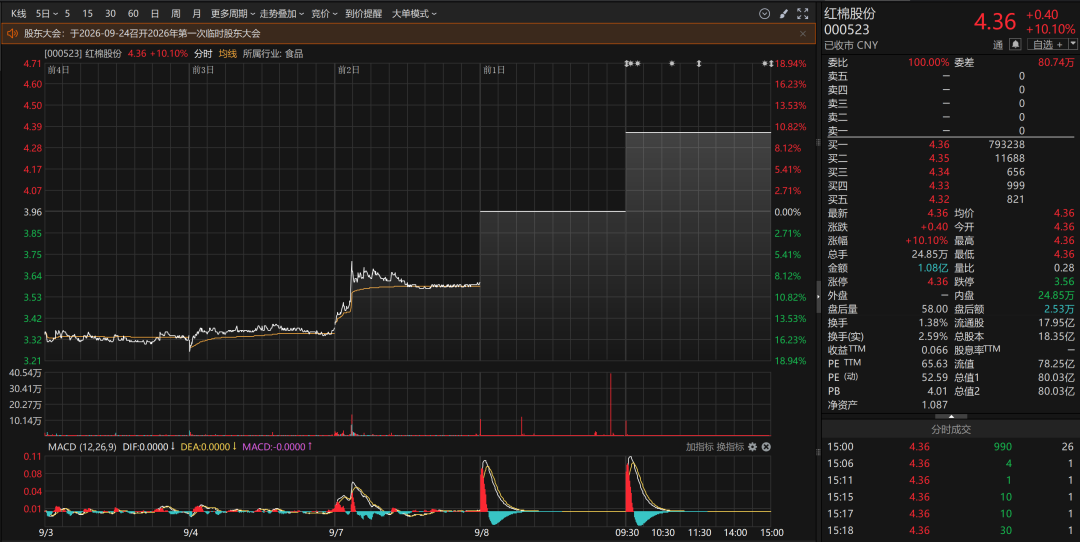Select the 15 minute period
Screen dimensions: 1080x542
pyautogui.click(x=87, y=14)
